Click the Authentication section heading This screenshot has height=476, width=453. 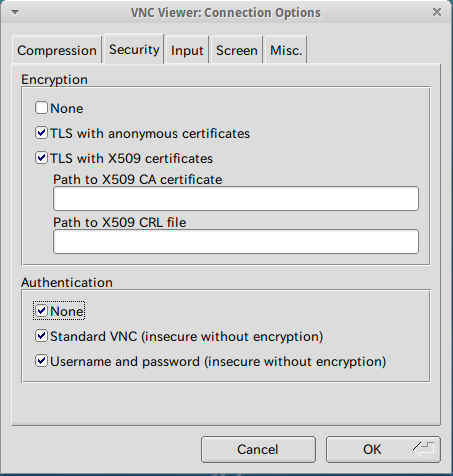[67, 282]
